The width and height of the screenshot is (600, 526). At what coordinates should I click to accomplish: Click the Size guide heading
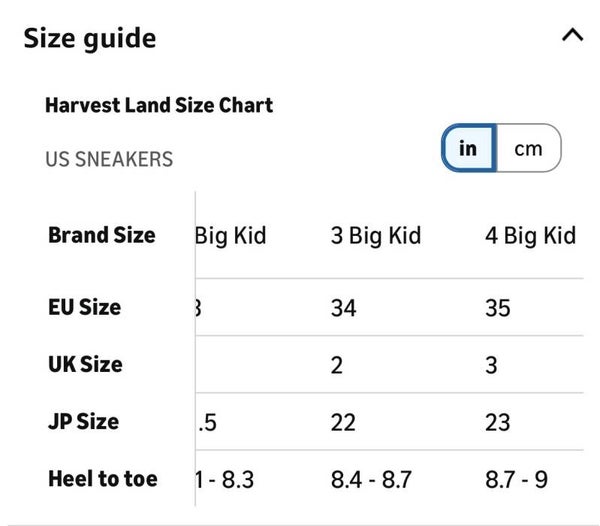click(x=90, y=38)
